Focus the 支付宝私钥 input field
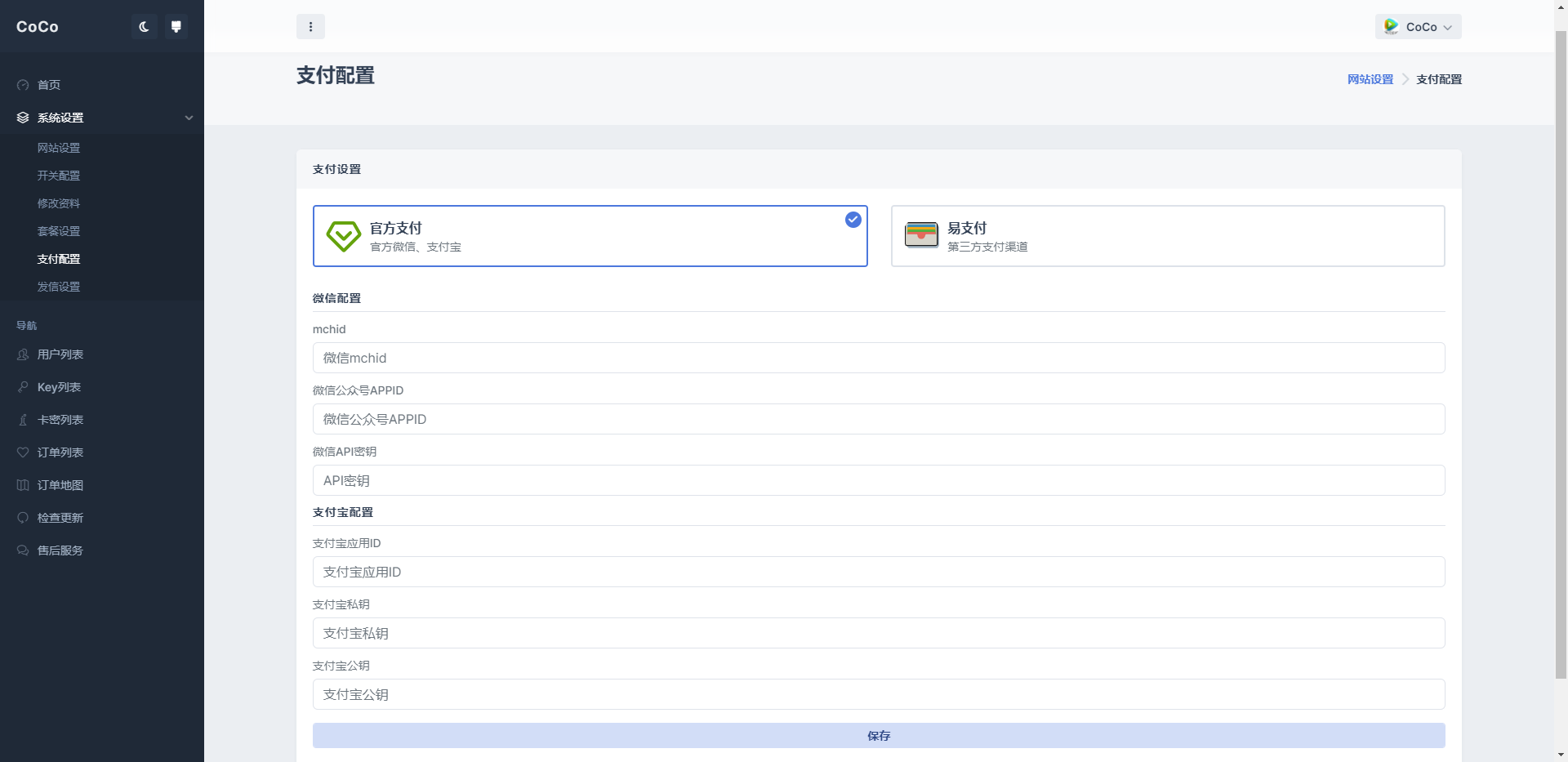 [x=879, y=633]
